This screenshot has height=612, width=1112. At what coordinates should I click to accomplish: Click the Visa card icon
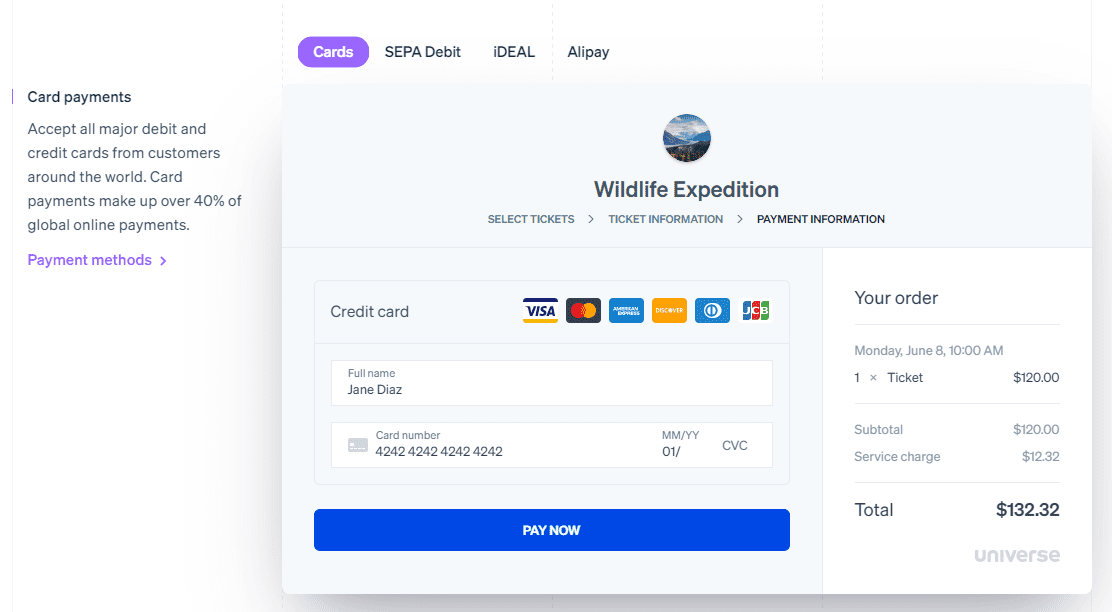click(540, 310)
